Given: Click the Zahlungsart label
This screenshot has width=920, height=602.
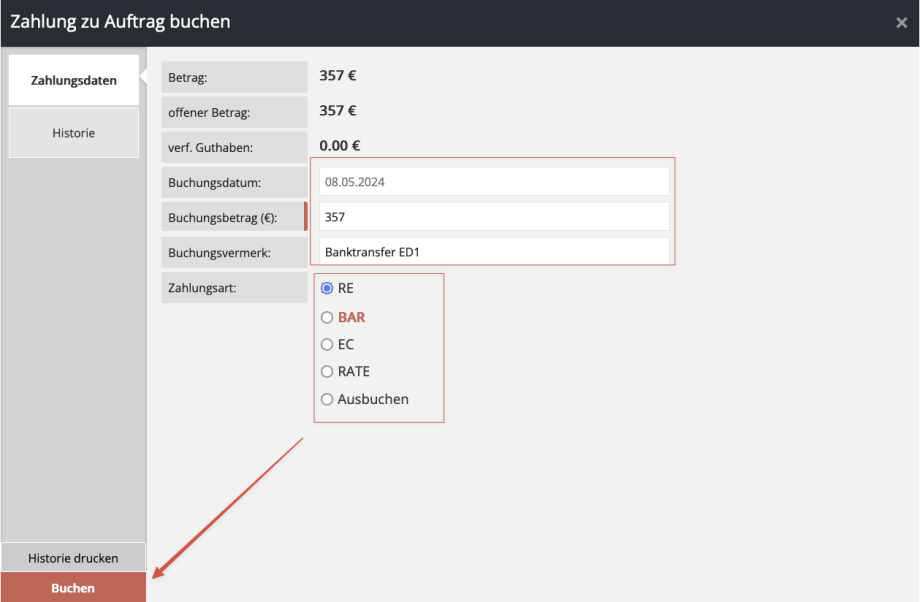Looking at the screenshot, I should 234,288.
